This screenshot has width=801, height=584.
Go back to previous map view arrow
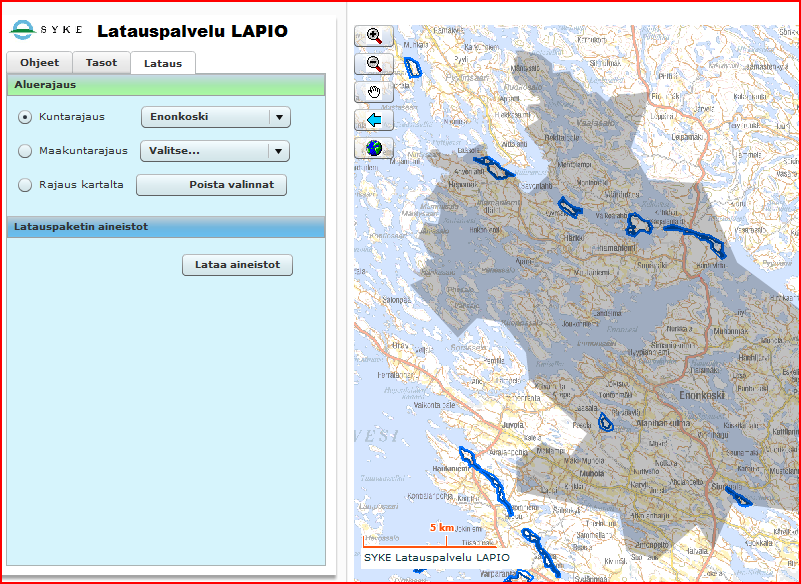click(374, 121)
